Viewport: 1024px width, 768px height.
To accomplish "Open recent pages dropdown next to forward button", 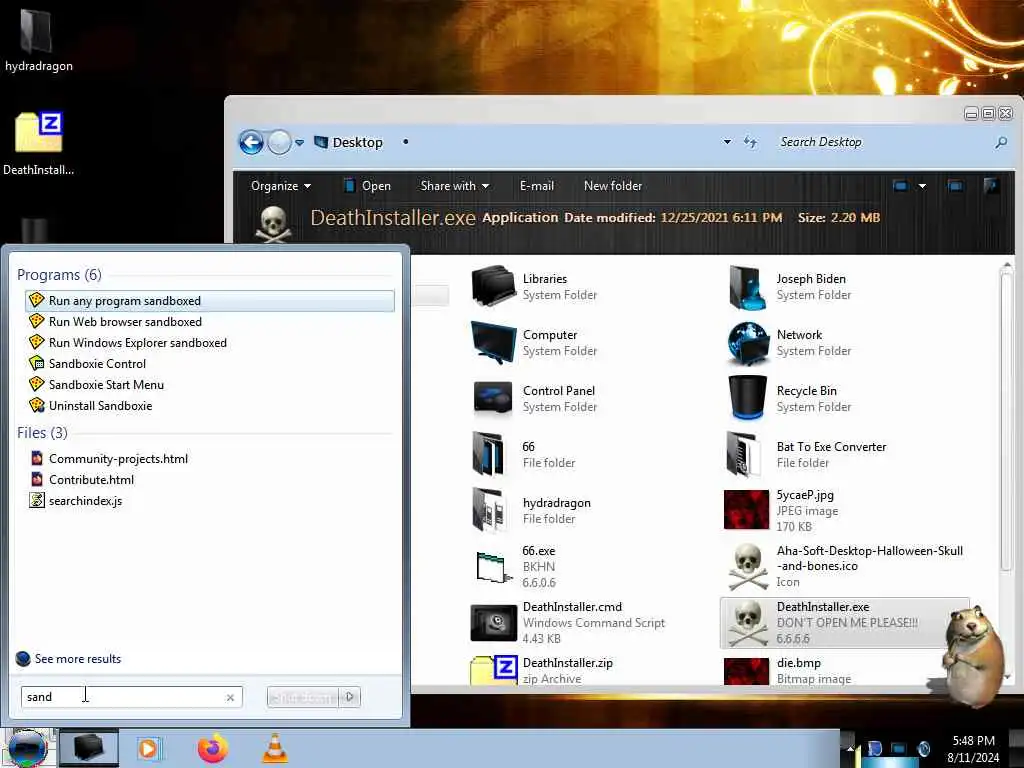I will point(299,142).
